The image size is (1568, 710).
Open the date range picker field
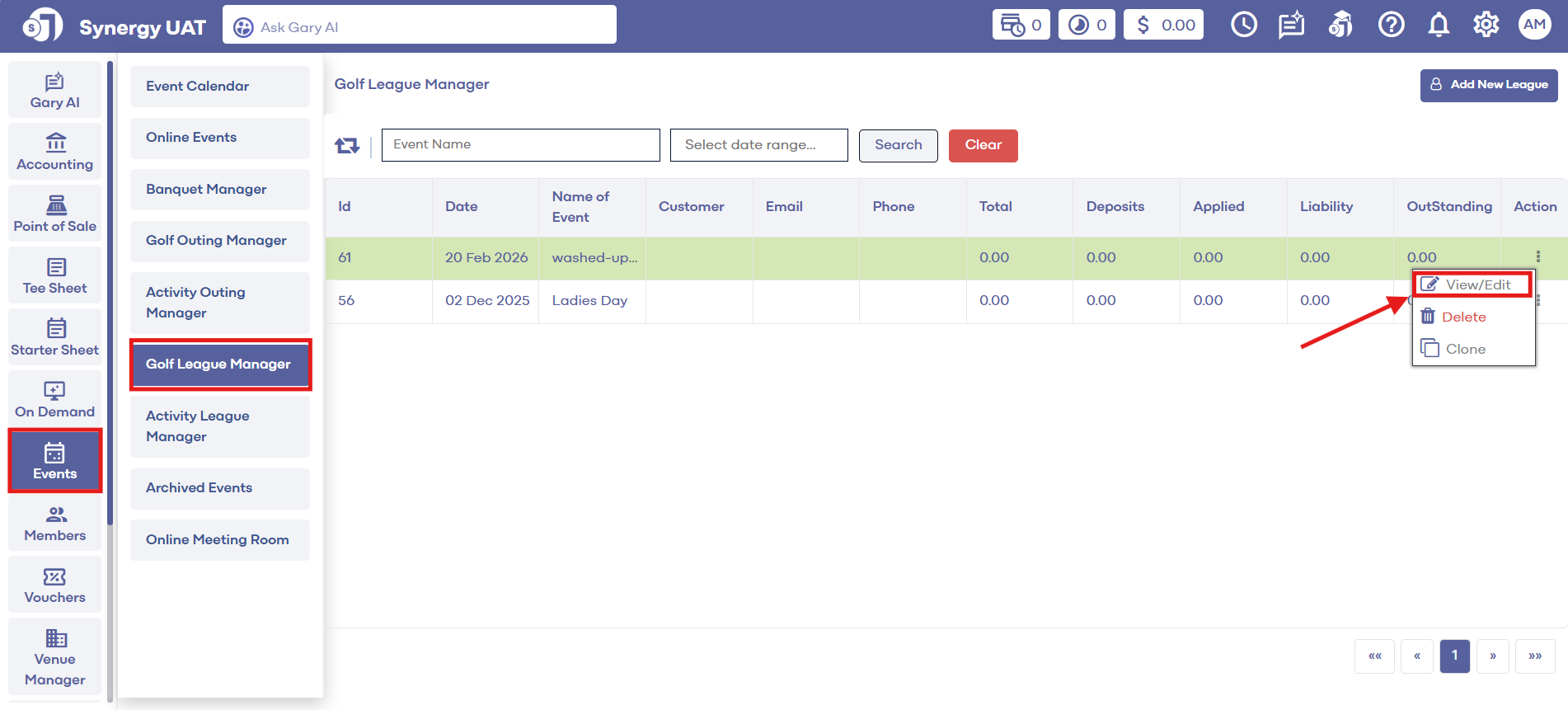pyautogui.click(x=758, y=145)
